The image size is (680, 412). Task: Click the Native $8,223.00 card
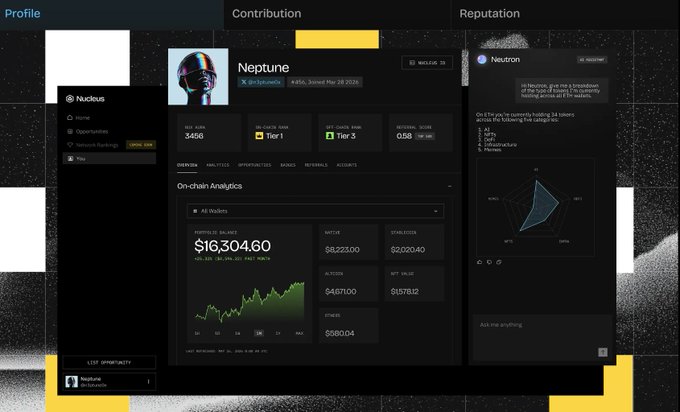pyautogui.click(x=349, y=242)
